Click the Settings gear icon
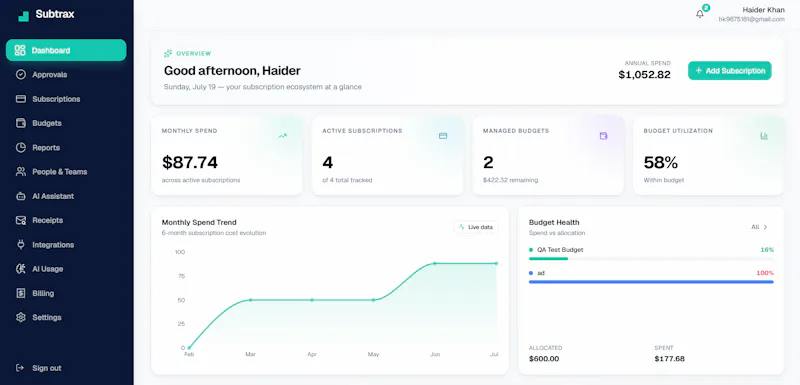This screenshot has width=800, height=385. click(20, 317)
